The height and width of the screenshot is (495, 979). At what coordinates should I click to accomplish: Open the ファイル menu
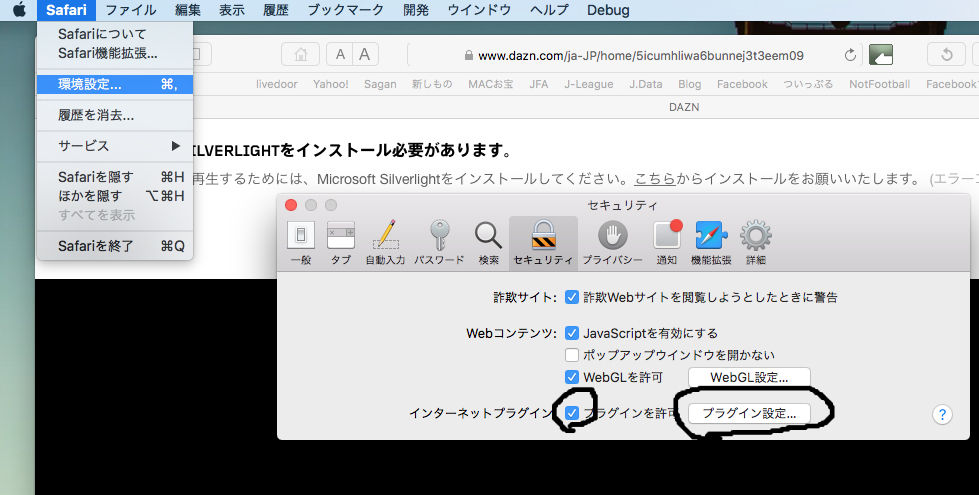[130, 10]
